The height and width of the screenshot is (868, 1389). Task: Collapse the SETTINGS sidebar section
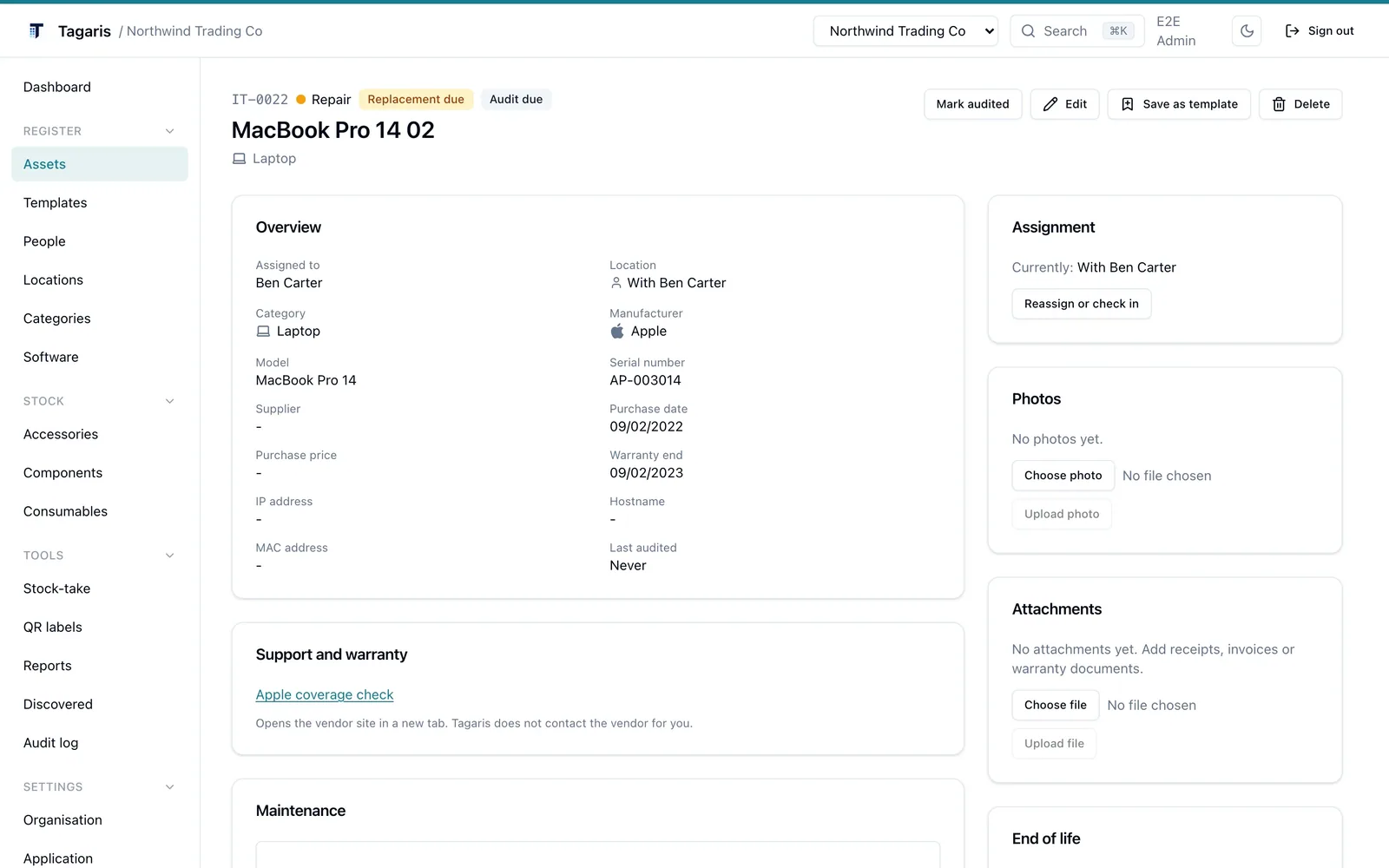point(170,787)
